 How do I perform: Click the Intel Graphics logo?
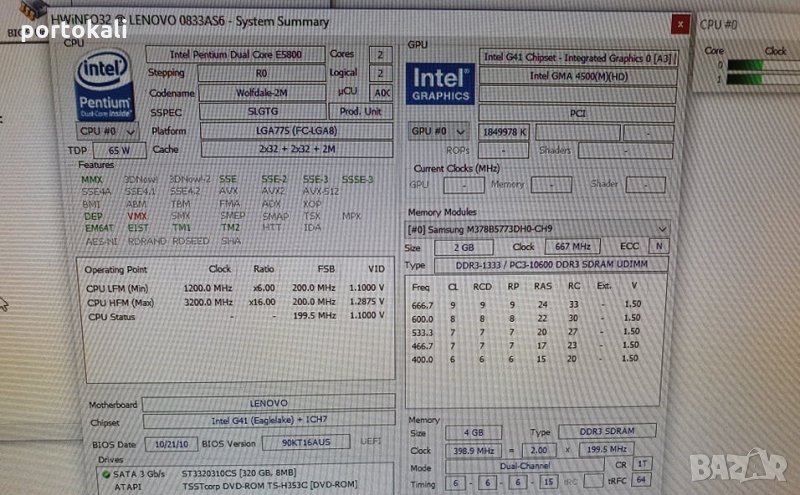point(441,84)
